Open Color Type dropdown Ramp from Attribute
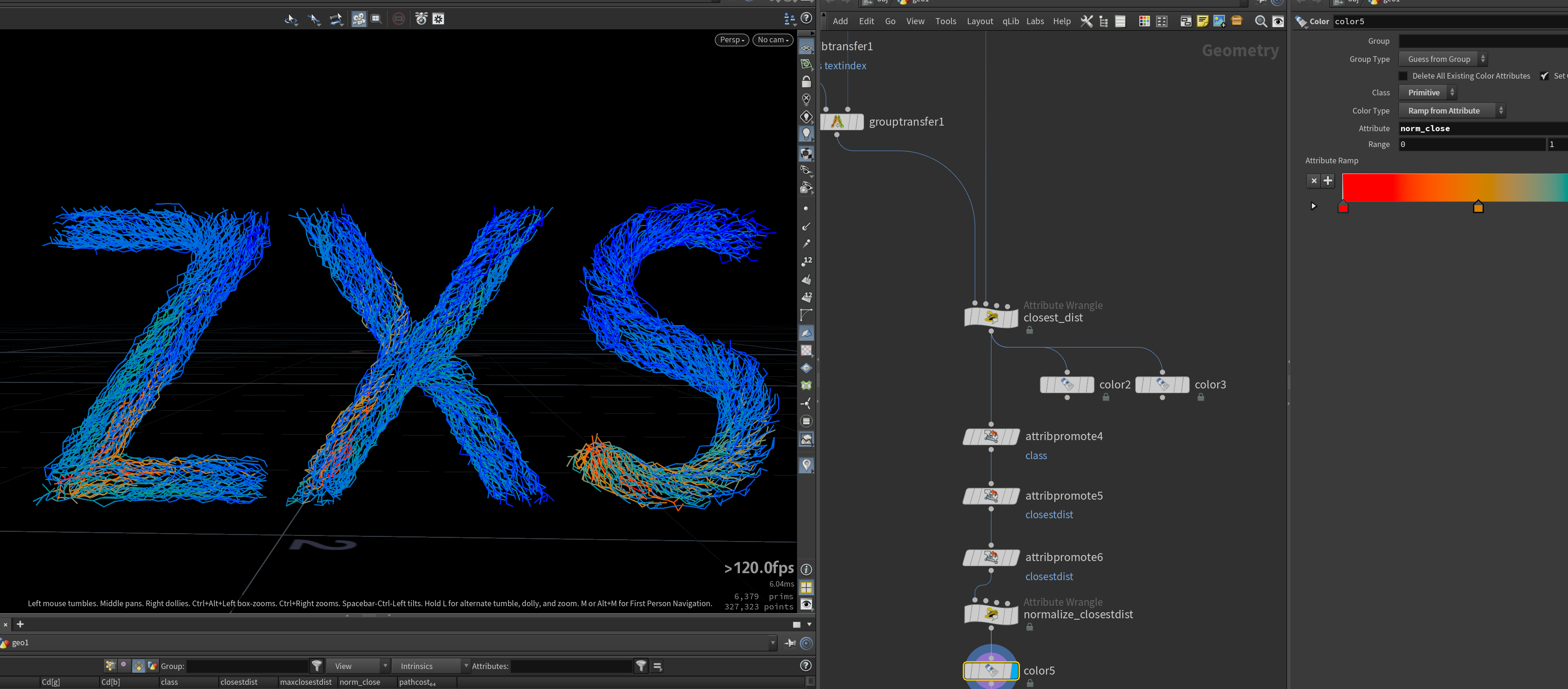1568x689 pixels. [x=1452, y=111]
